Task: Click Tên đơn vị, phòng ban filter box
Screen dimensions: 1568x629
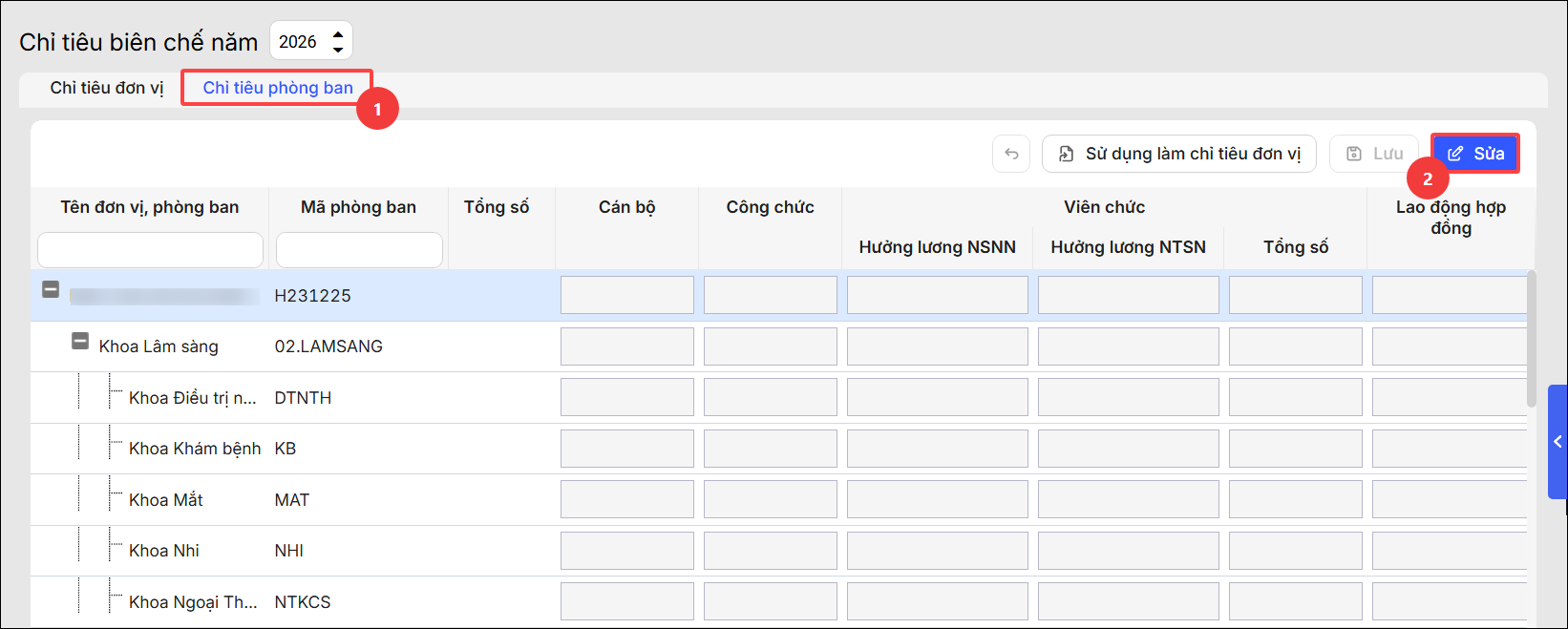Action: point(150,250)
